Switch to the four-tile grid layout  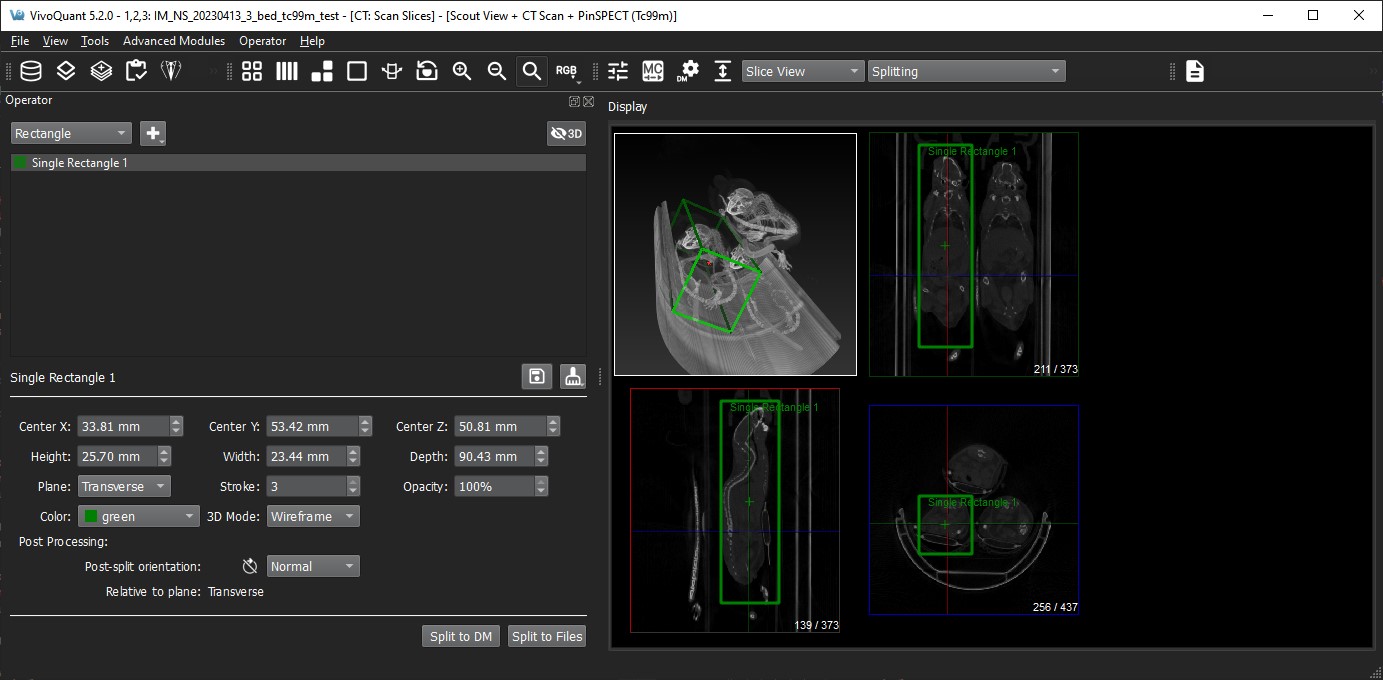[x=252, y=71]
